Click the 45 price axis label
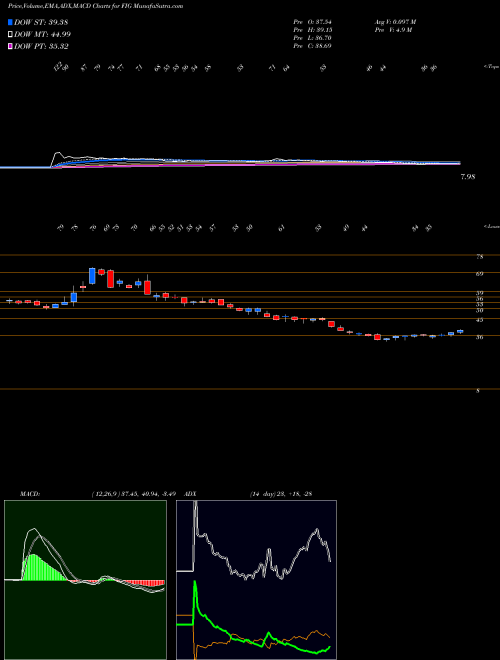500x660 pixels. (x=479, y=320)
